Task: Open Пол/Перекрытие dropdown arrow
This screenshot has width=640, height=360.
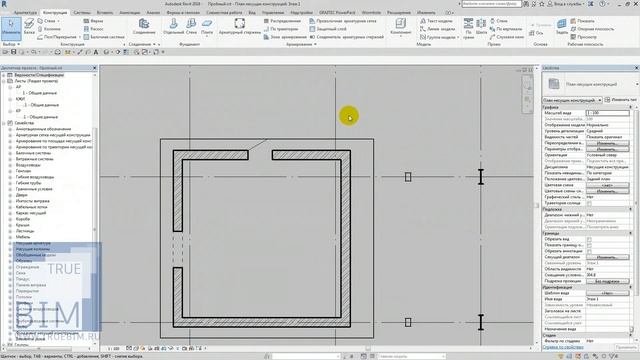Action: (x=79, y=37)
